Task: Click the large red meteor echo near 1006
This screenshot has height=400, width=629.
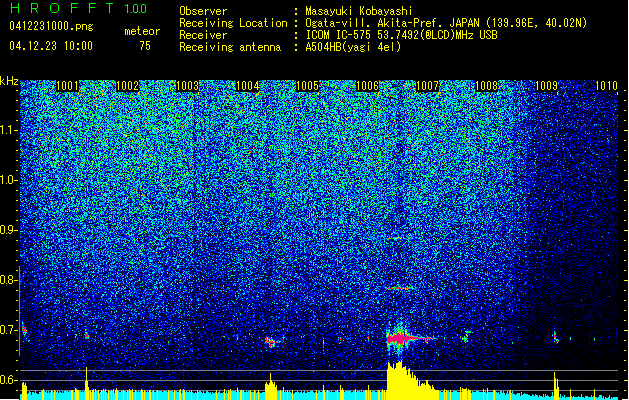Action: [405, 338]
